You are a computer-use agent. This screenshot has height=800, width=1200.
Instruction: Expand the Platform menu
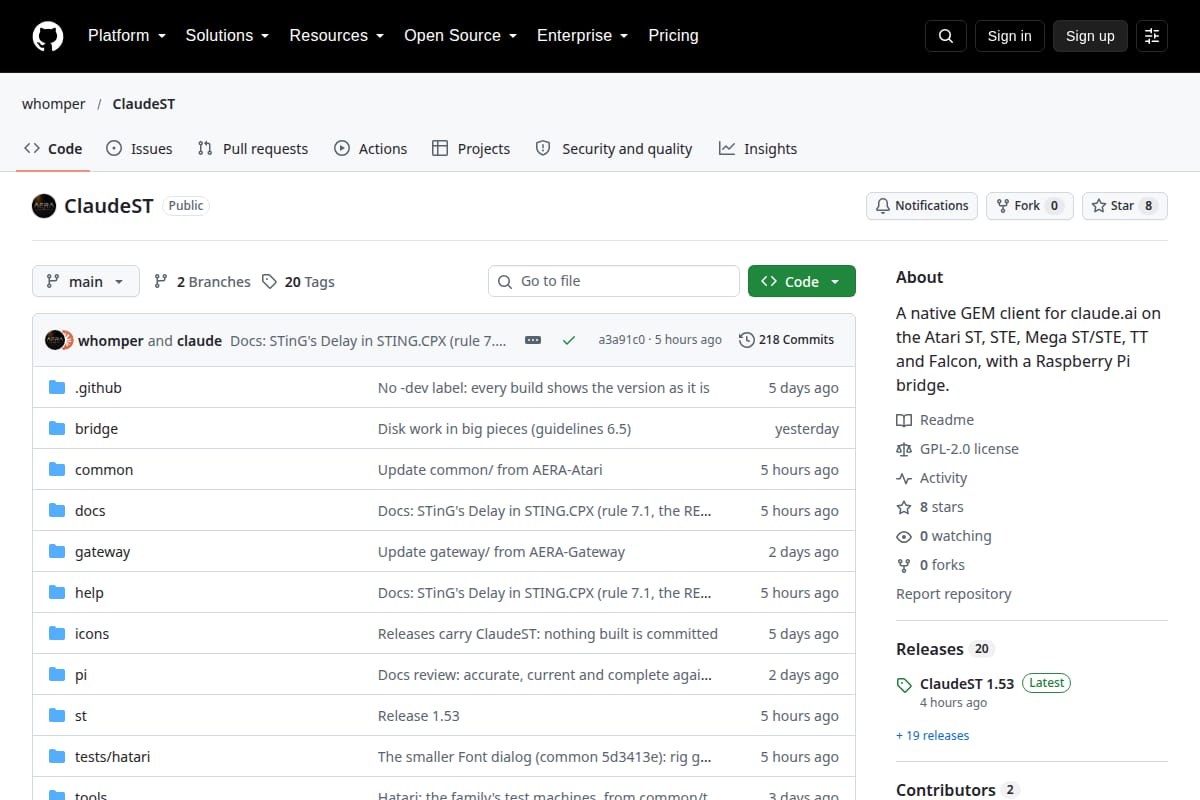(x=126, y=36)
